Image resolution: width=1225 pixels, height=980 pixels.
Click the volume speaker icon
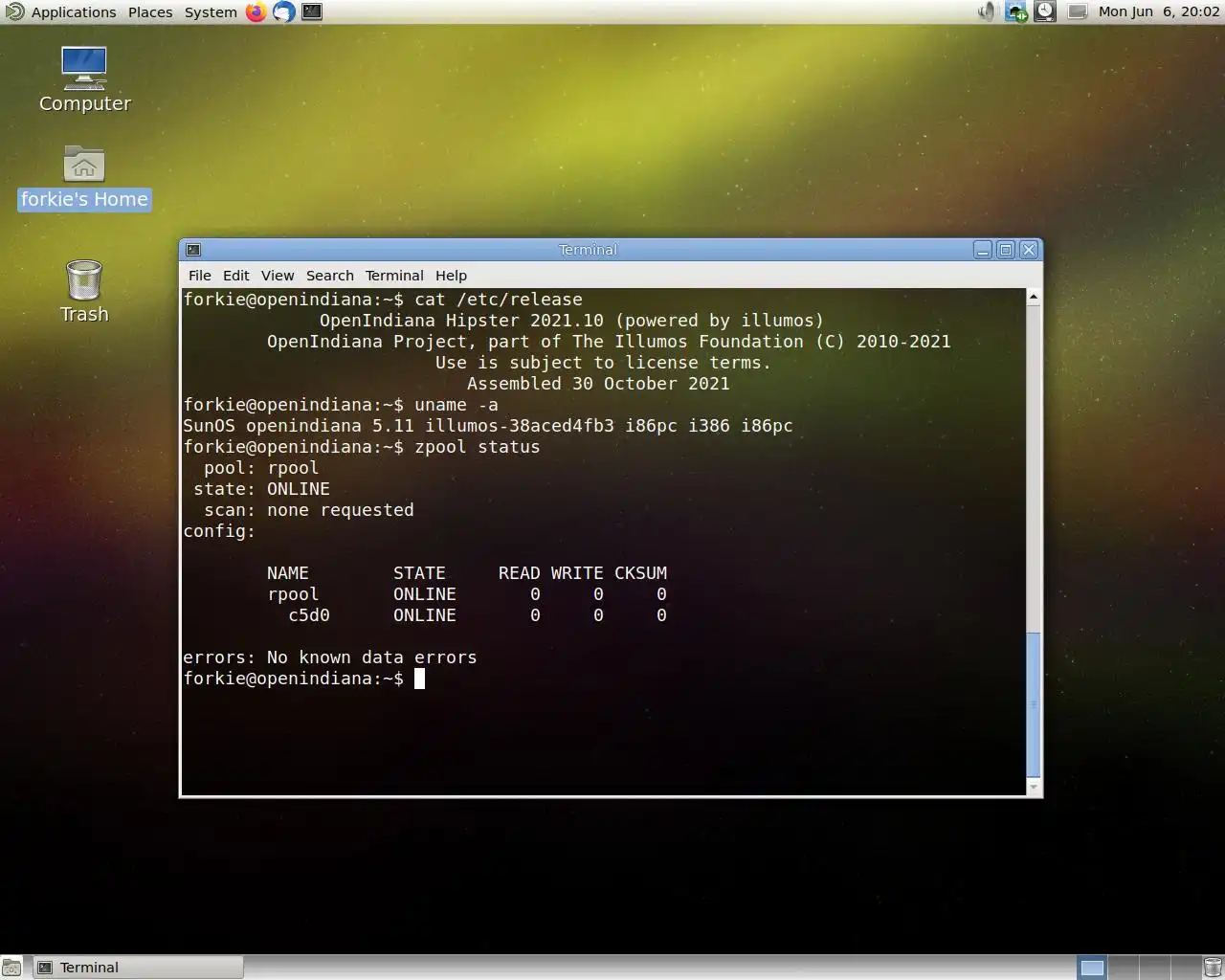click(986, 11)
